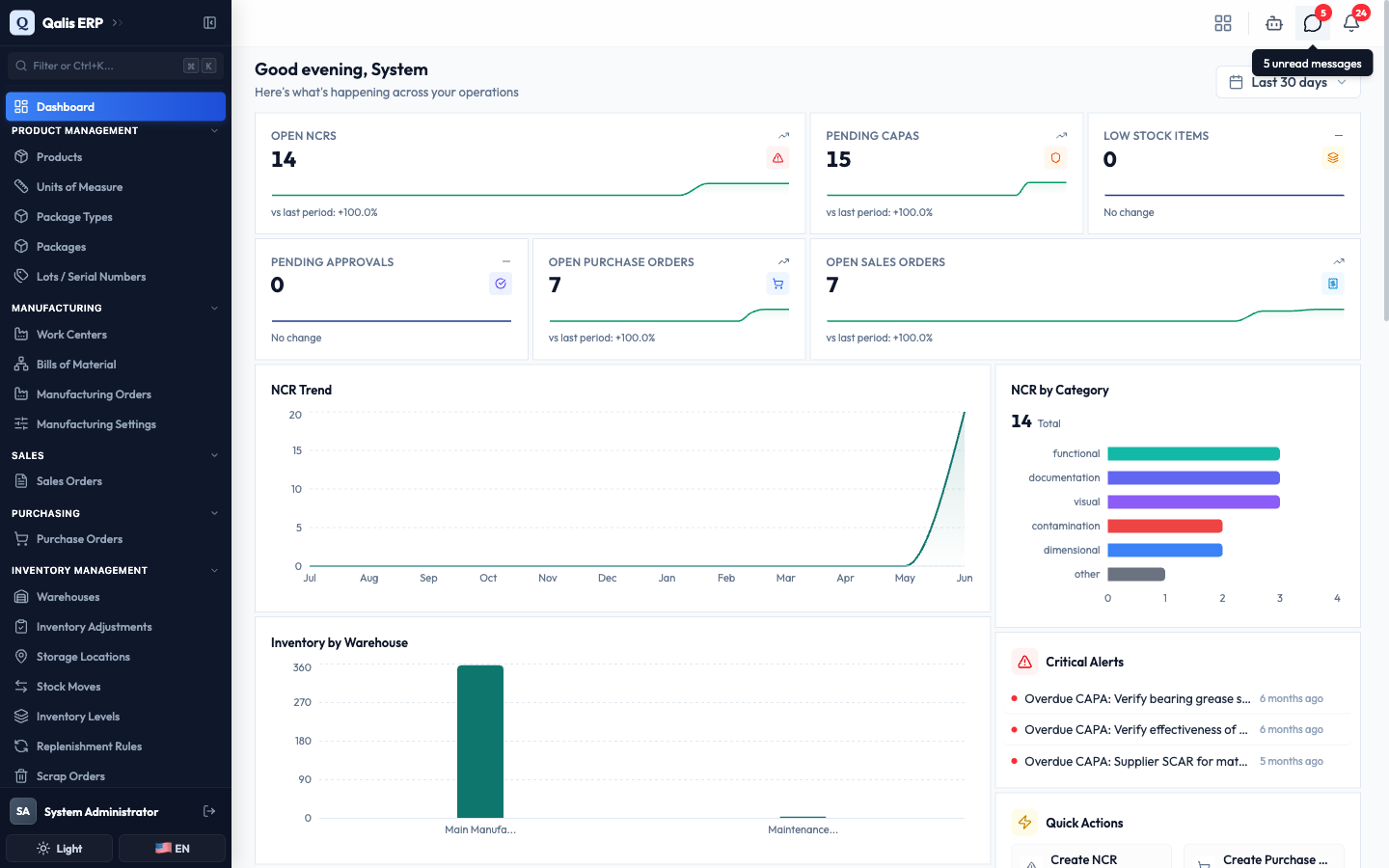This screenshot has height=868, width=1389.
Task: Open Products in the sidebar
Action: click(x=116, y=157)
